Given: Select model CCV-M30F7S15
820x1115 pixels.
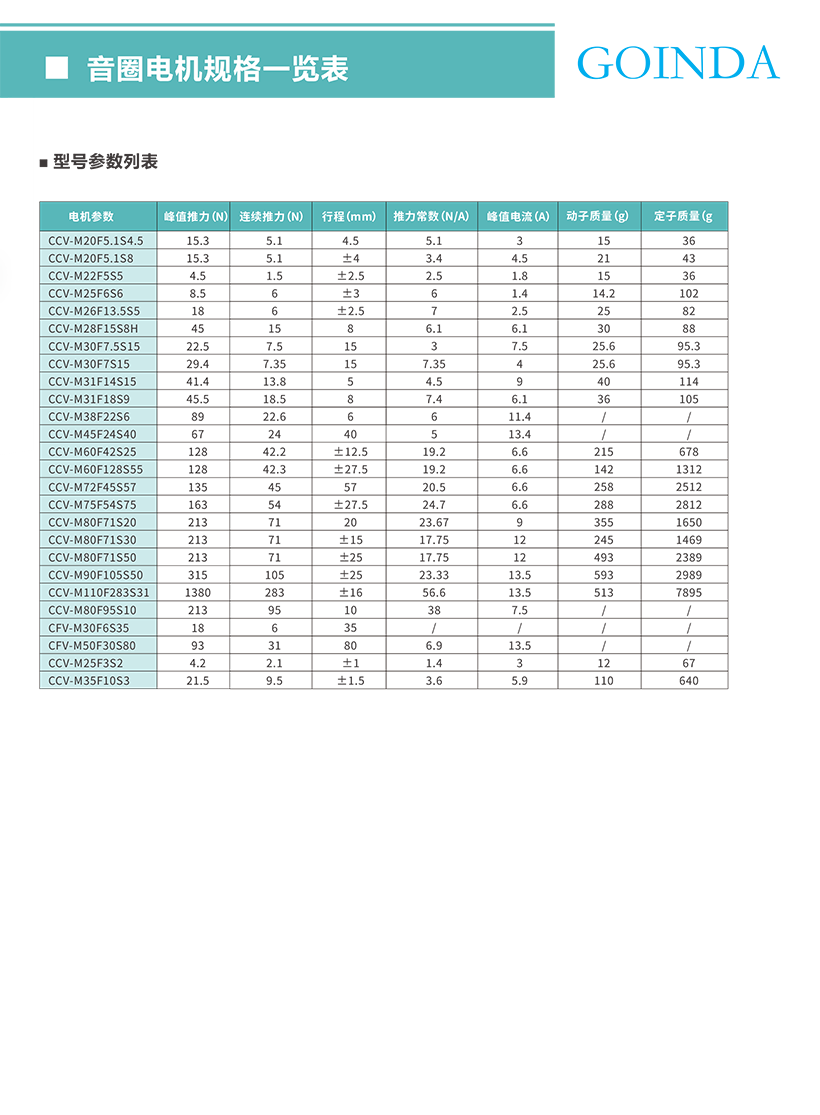Looking at the screenshot, I should (x=89, y=364).
